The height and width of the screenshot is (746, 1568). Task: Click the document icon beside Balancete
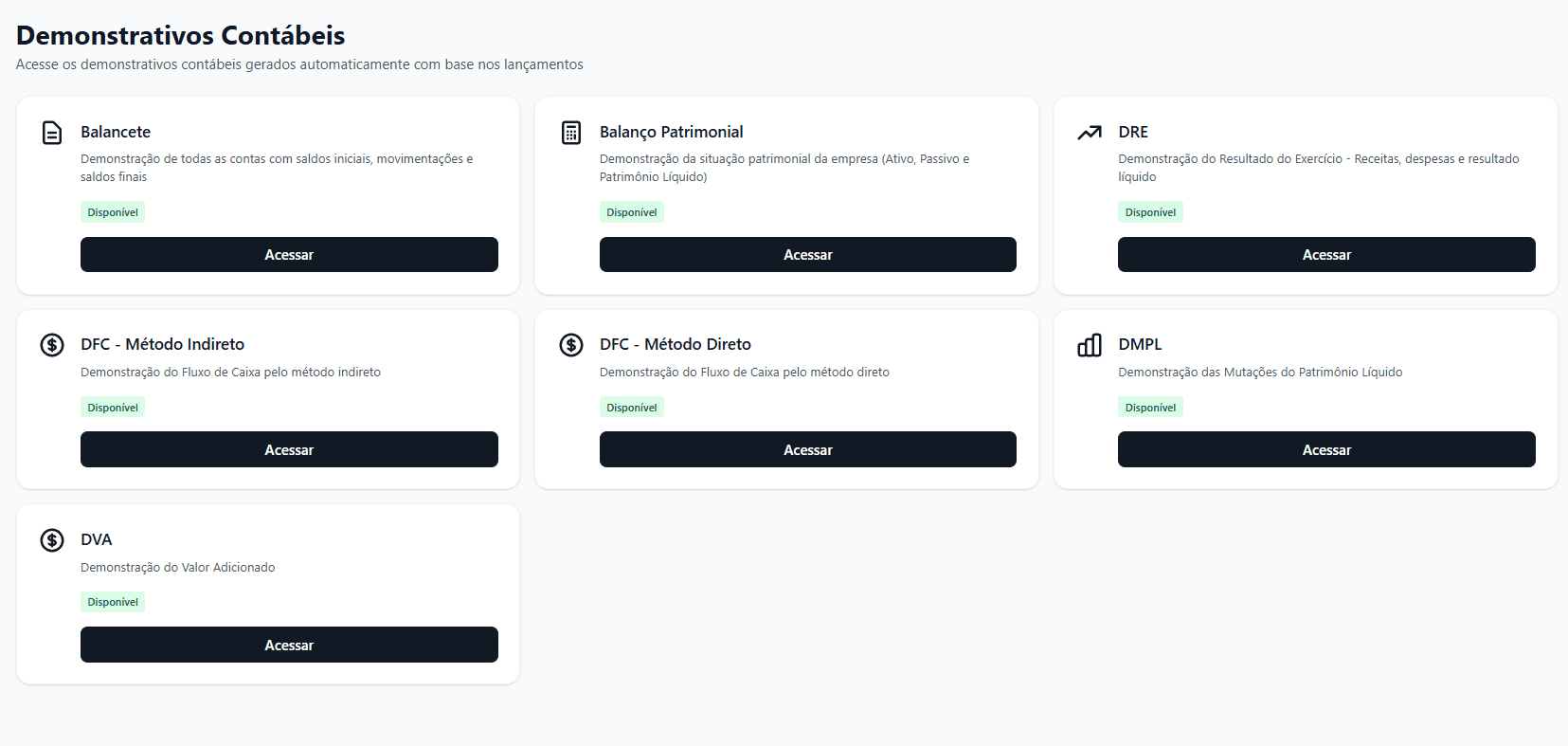click(x=52, y=133)
